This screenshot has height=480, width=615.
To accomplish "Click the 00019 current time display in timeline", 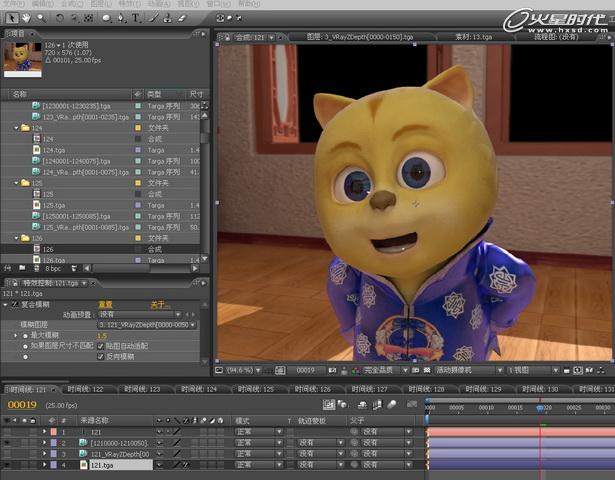I will click(x=22, y=405).
